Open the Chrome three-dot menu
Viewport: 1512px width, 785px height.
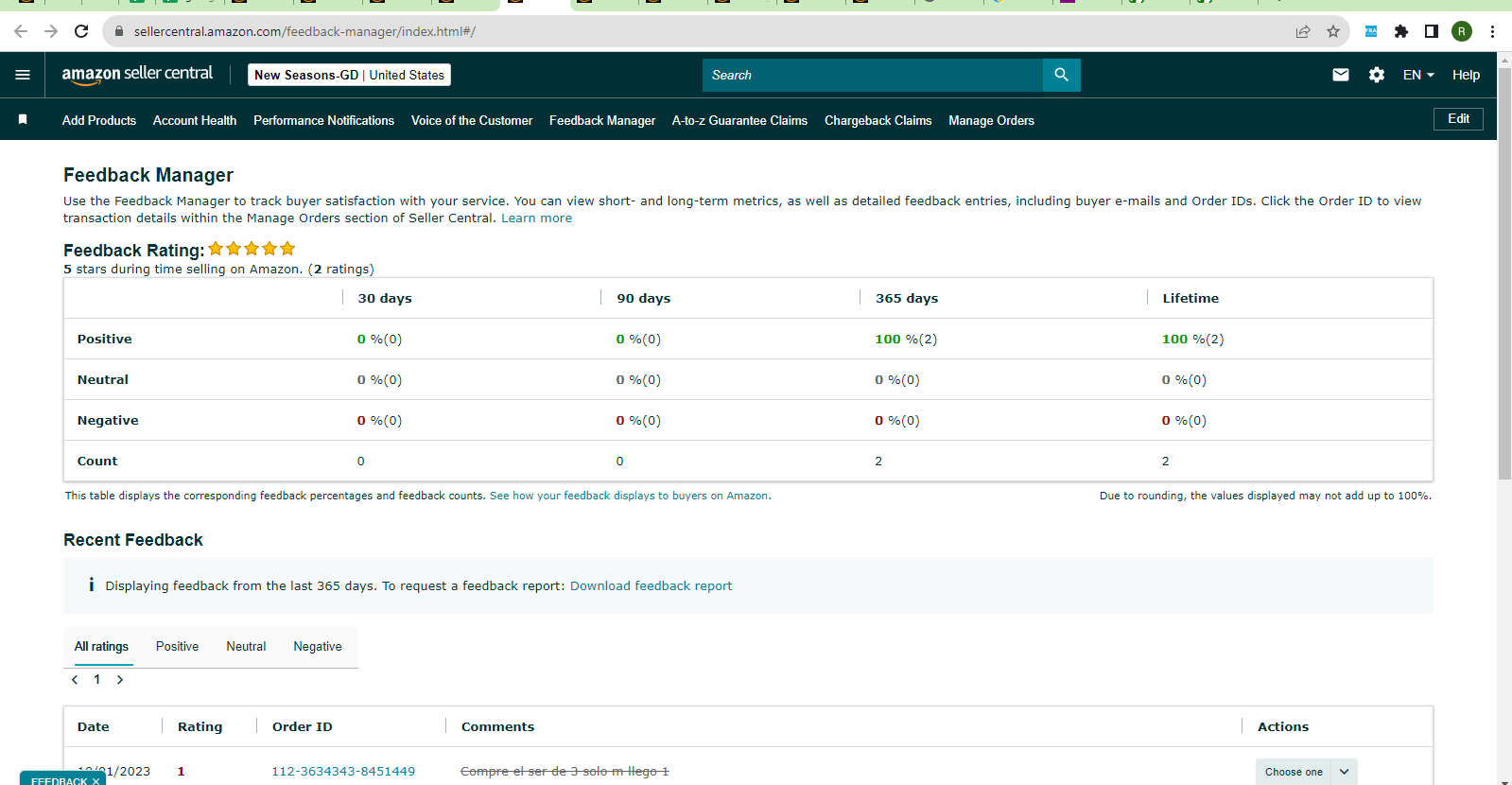coord(1492,31)
